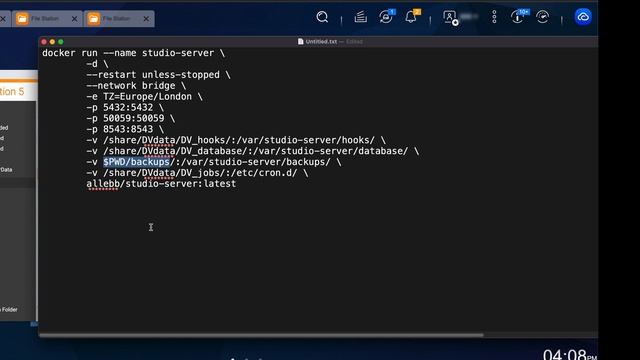Image resolution: width=640 pixels, height=360 pixels.
Task: Click the '-p 50059:50059' line
Action: pyautogui.click(x=130, y=118)
